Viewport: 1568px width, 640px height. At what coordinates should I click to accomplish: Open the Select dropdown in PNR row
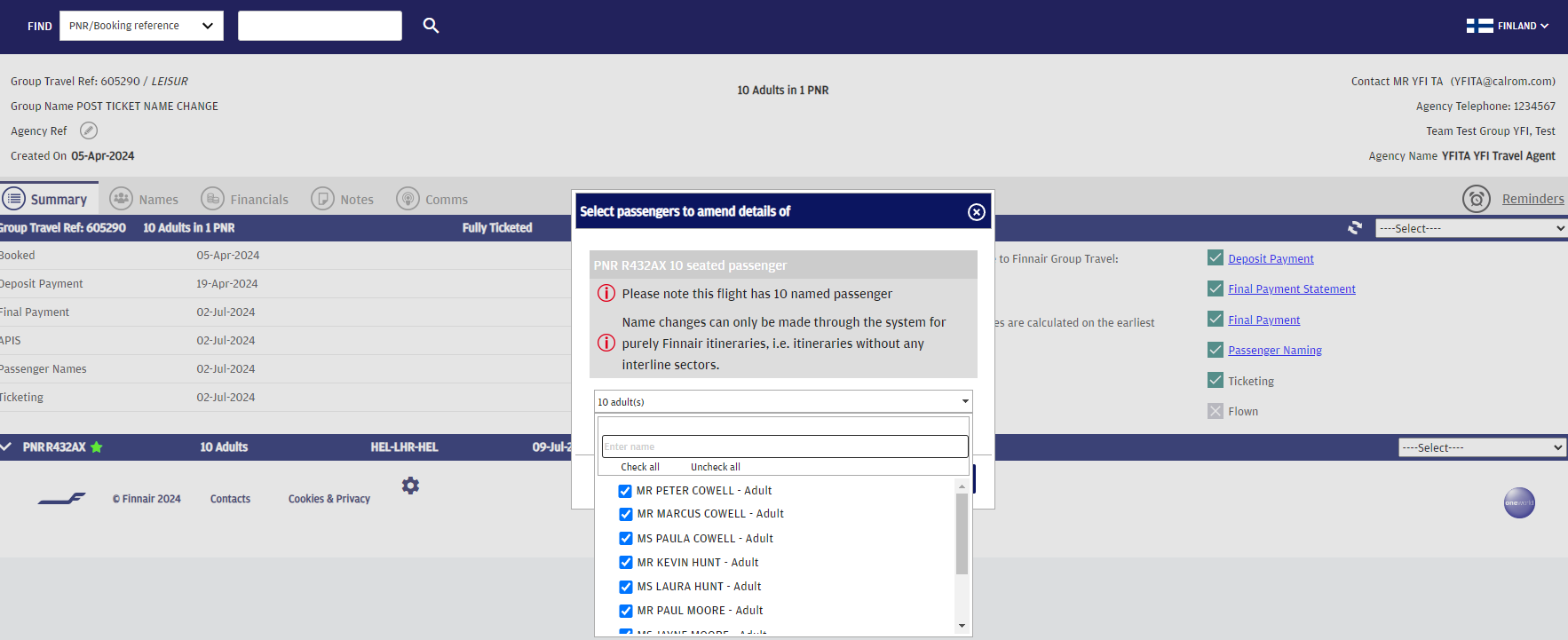pyautogui.click(x=1483, y=447)
